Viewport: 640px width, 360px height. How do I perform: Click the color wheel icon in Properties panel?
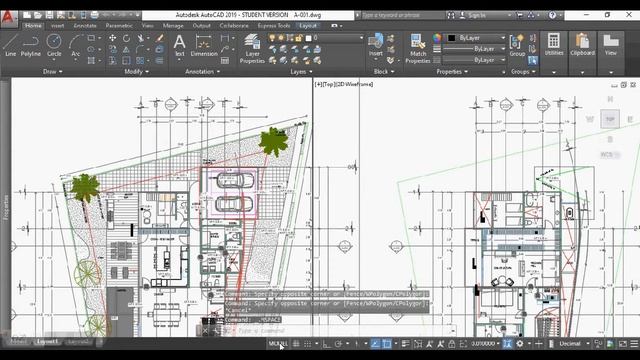tap(437, 38)
